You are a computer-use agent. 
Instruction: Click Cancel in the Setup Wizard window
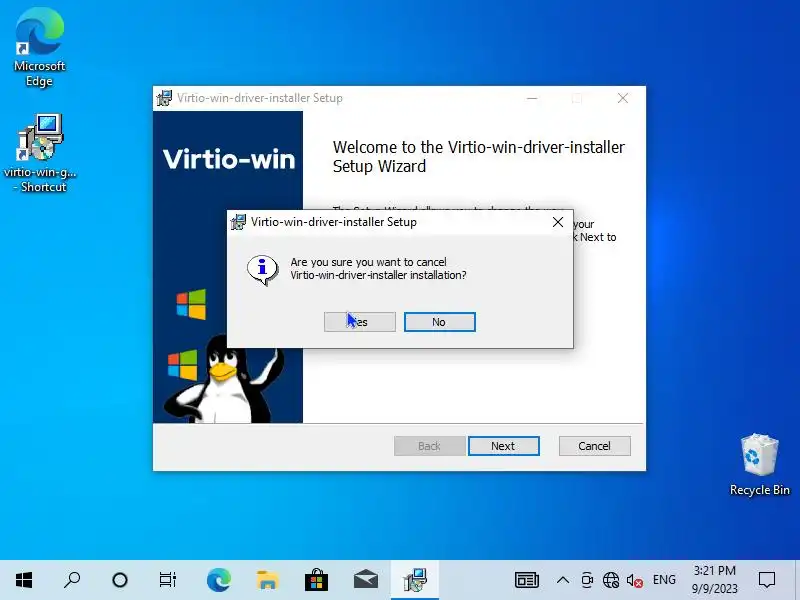click(x=594, y=446)
